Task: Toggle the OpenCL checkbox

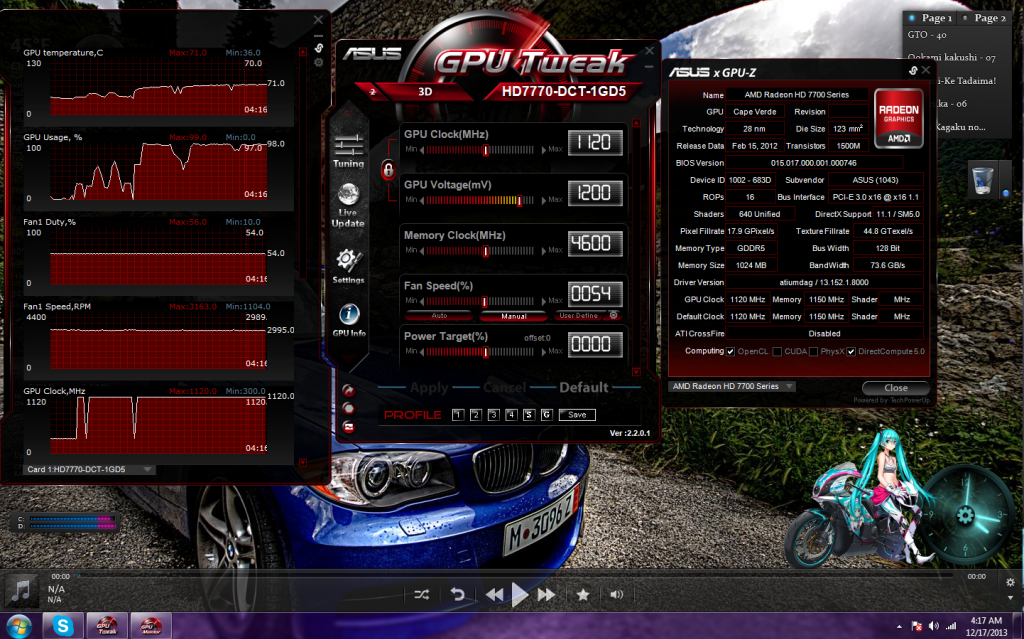Action: tap(730, 352)
